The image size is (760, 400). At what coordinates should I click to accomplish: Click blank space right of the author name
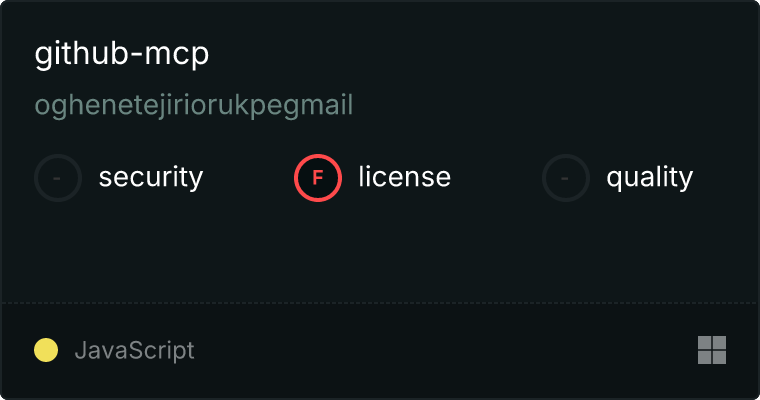[550, 105]
